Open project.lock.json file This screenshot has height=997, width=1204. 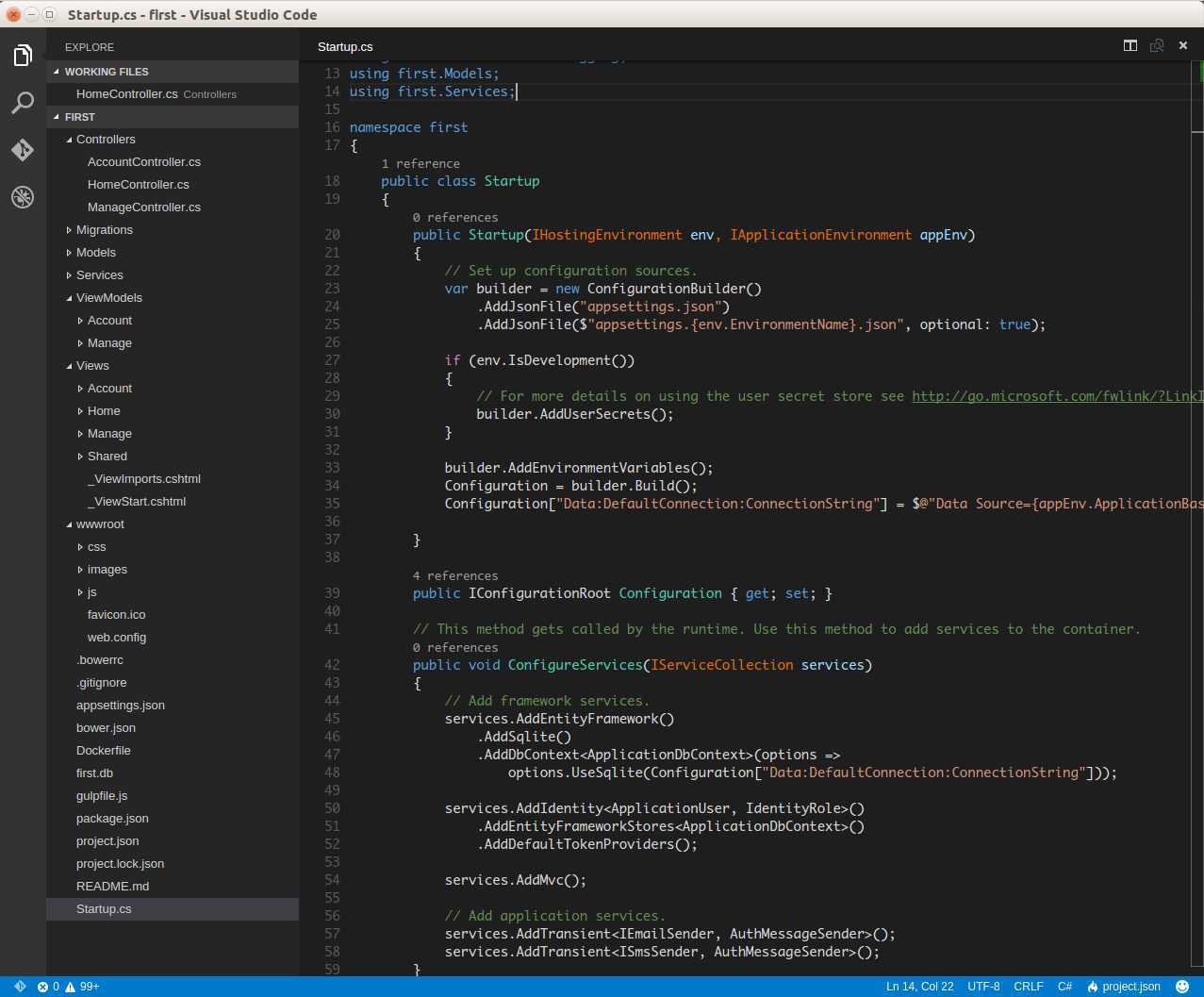coord(173,864)
